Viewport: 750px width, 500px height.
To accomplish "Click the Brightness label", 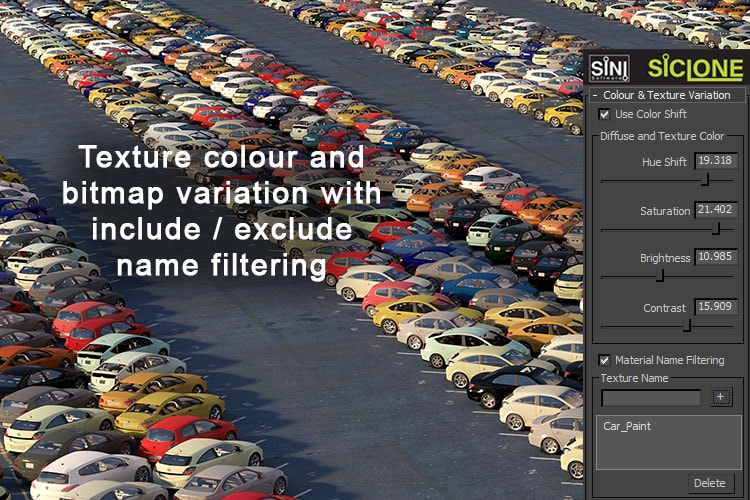I will (x=665, y=258).
